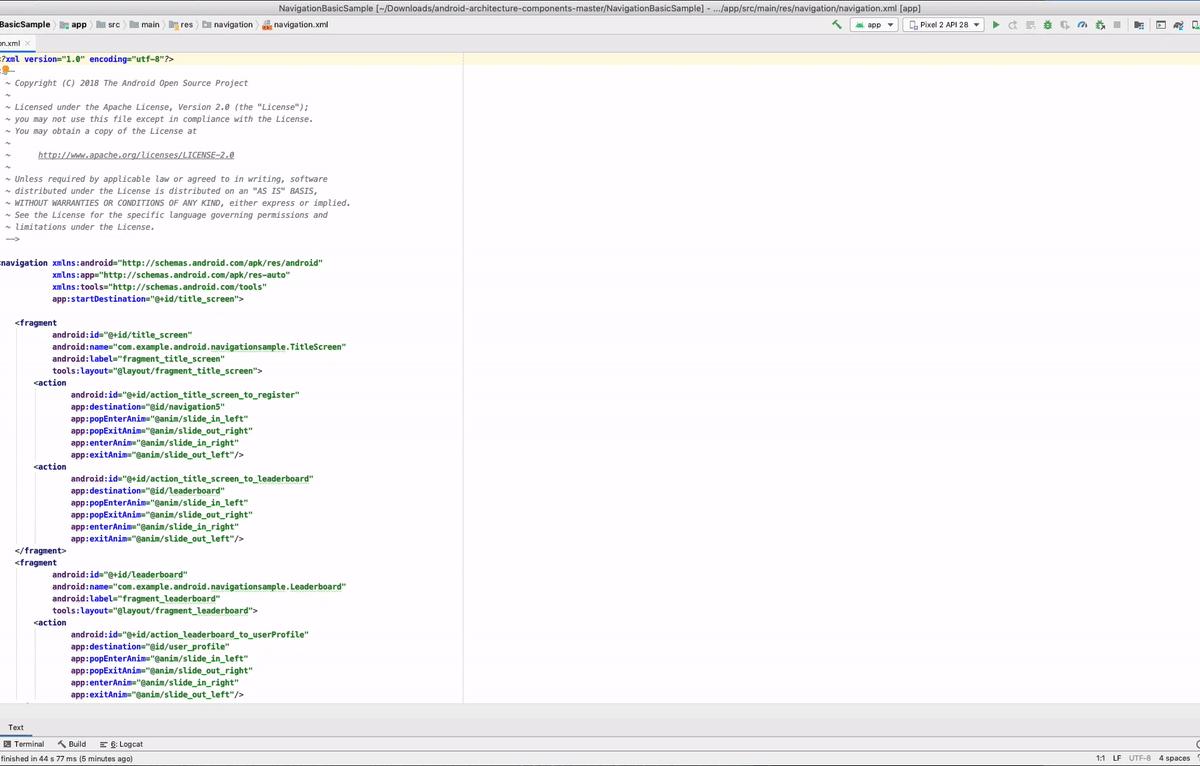Open the 6: Logcat tool window
Image resolution: width=1200 pixels, height=766 pixels.
122,744
